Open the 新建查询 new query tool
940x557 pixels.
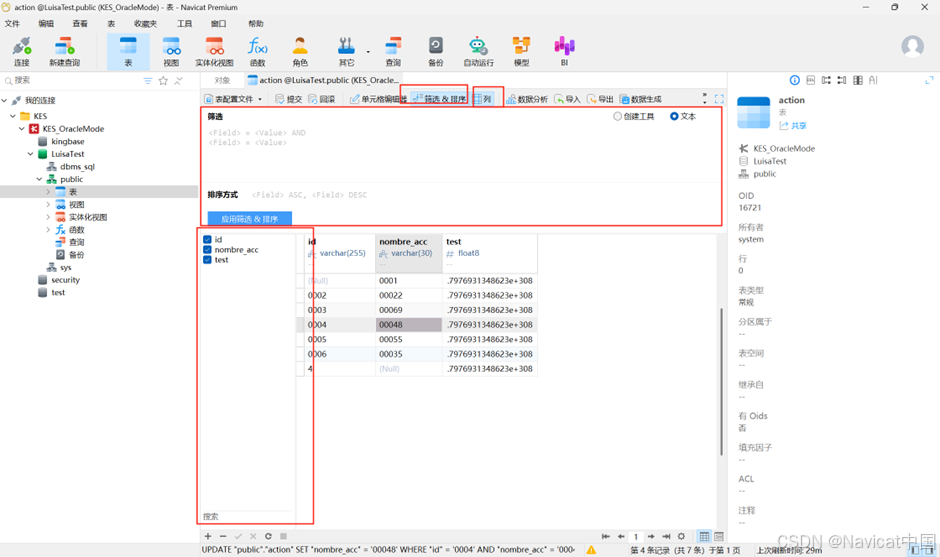[x=64, y=52]
